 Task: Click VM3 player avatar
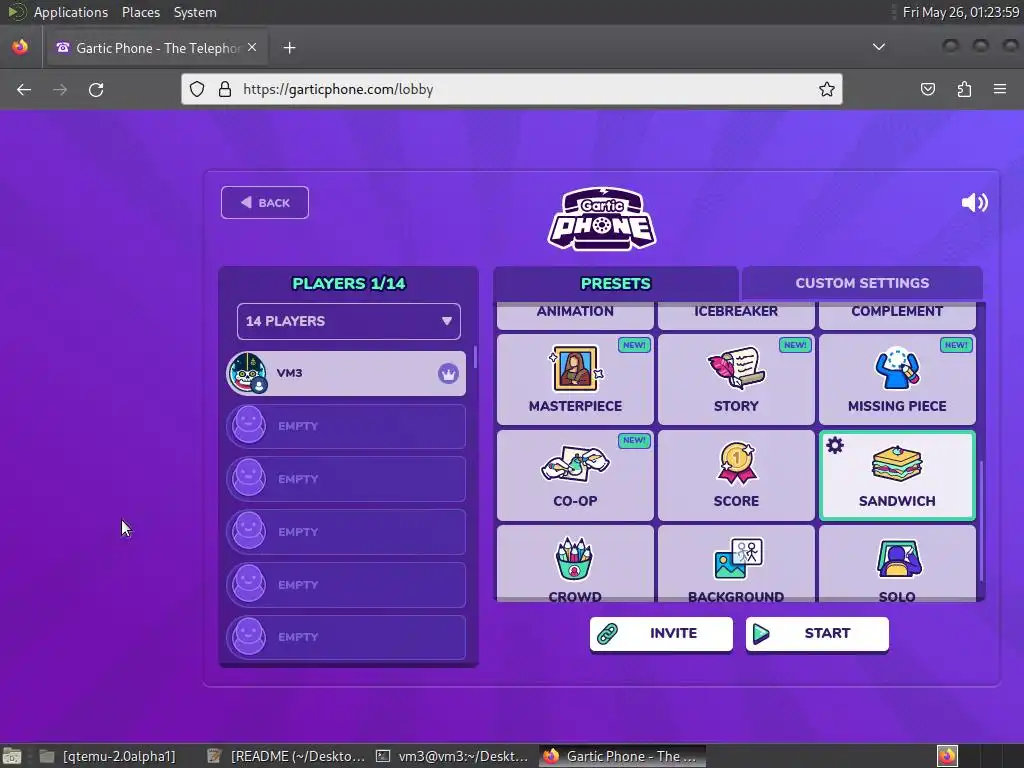248,373
